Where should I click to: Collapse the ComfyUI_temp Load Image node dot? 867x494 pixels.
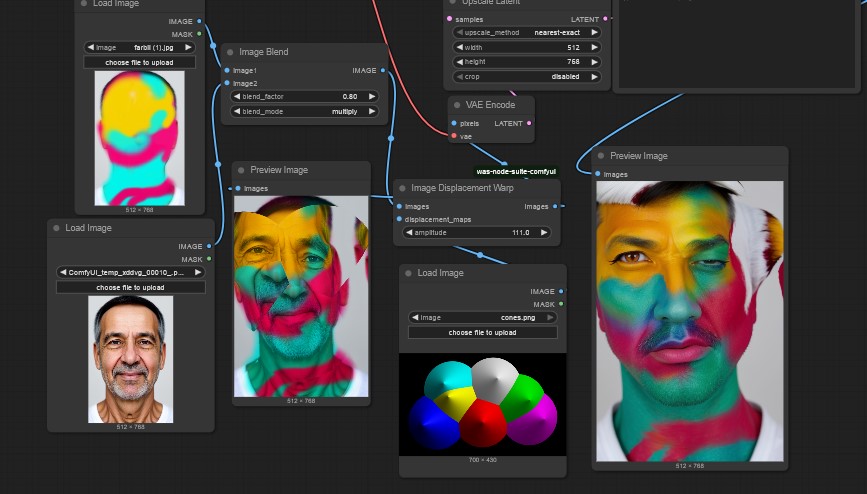point(56,228)
